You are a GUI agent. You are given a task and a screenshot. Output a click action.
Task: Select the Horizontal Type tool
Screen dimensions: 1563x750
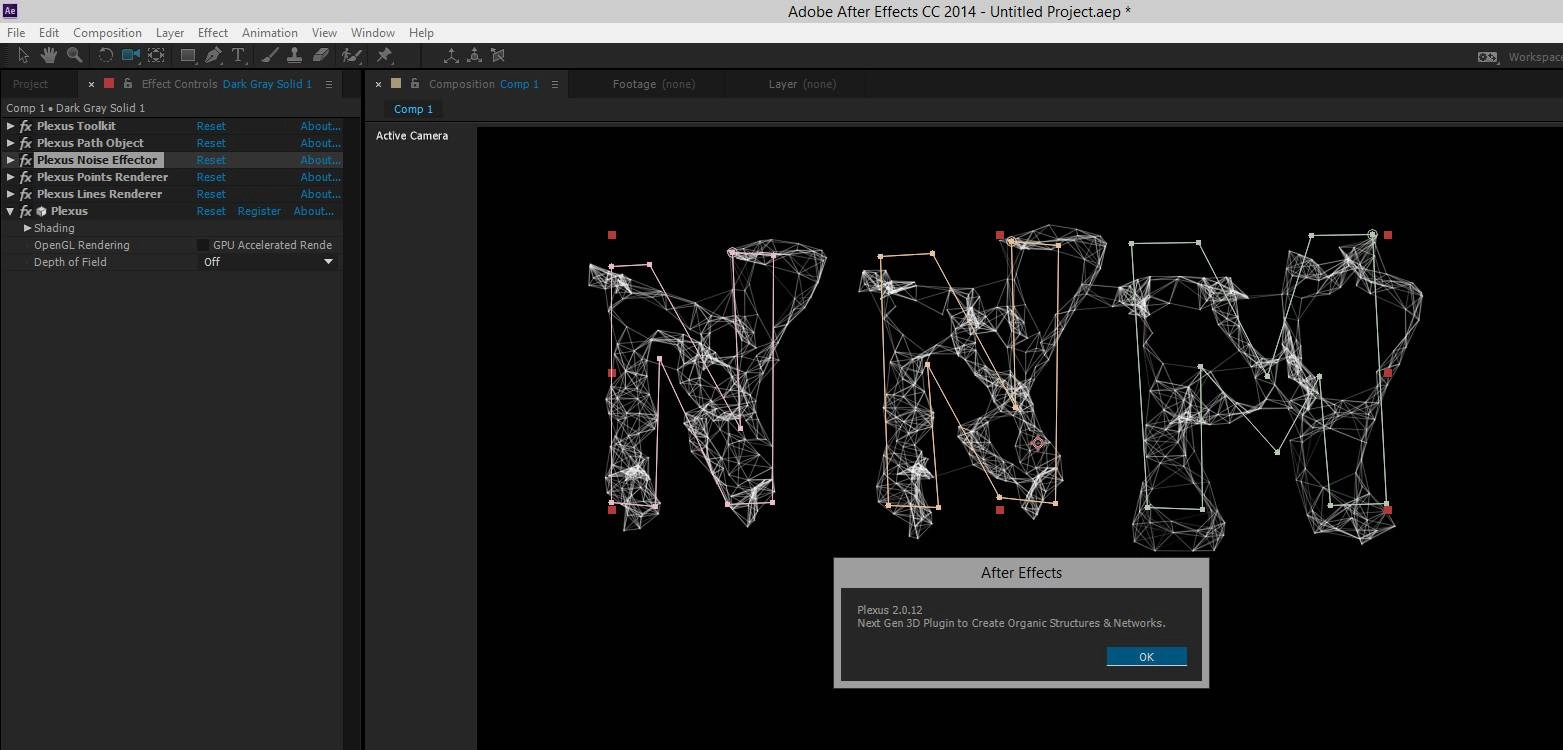238,55
